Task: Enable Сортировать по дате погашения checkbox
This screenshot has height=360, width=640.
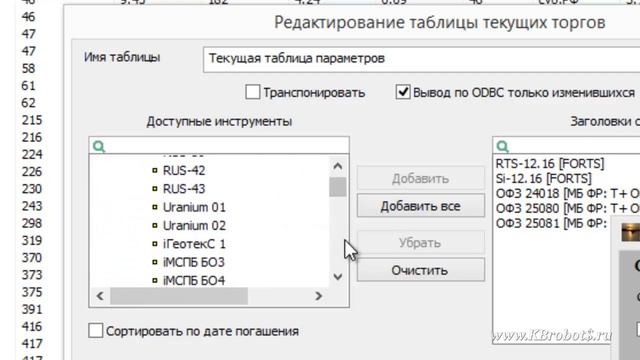Action: click(96, 331)
